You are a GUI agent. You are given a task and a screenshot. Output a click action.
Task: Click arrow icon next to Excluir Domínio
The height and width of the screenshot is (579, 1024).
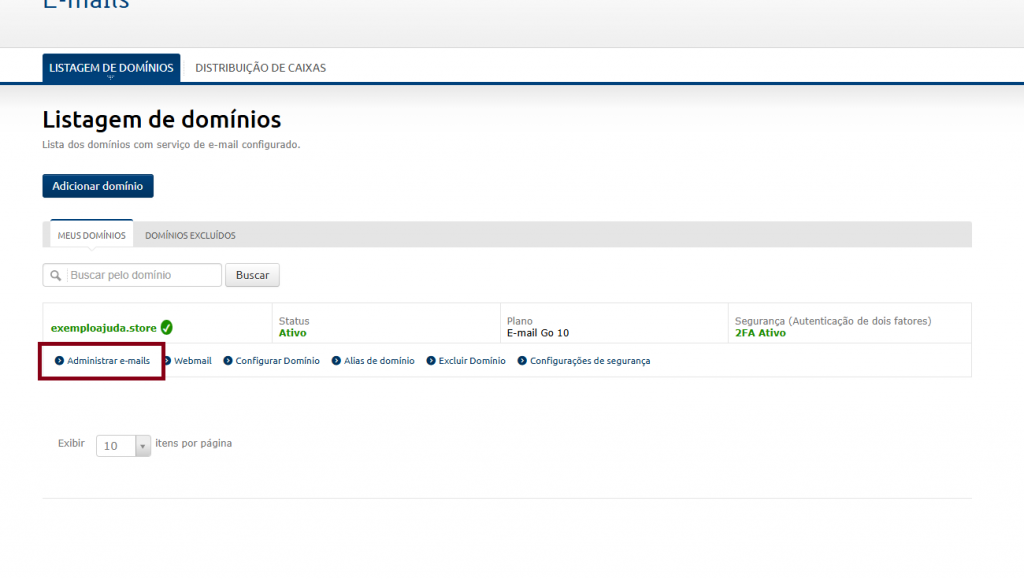tap(431, 360)
